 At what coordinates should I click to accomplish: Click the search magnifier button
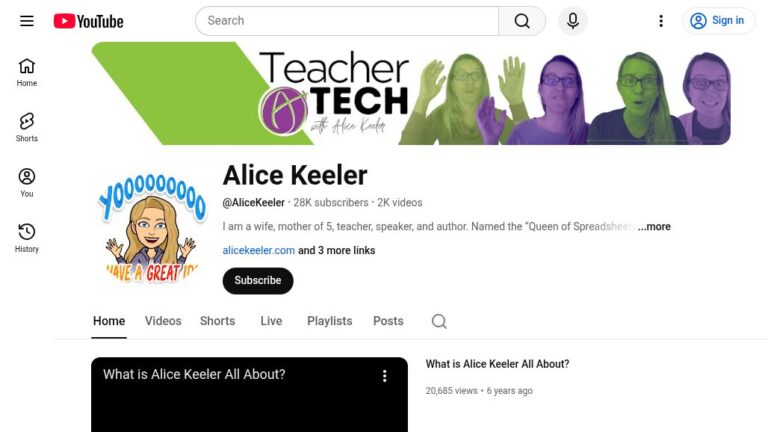[522, 21]
